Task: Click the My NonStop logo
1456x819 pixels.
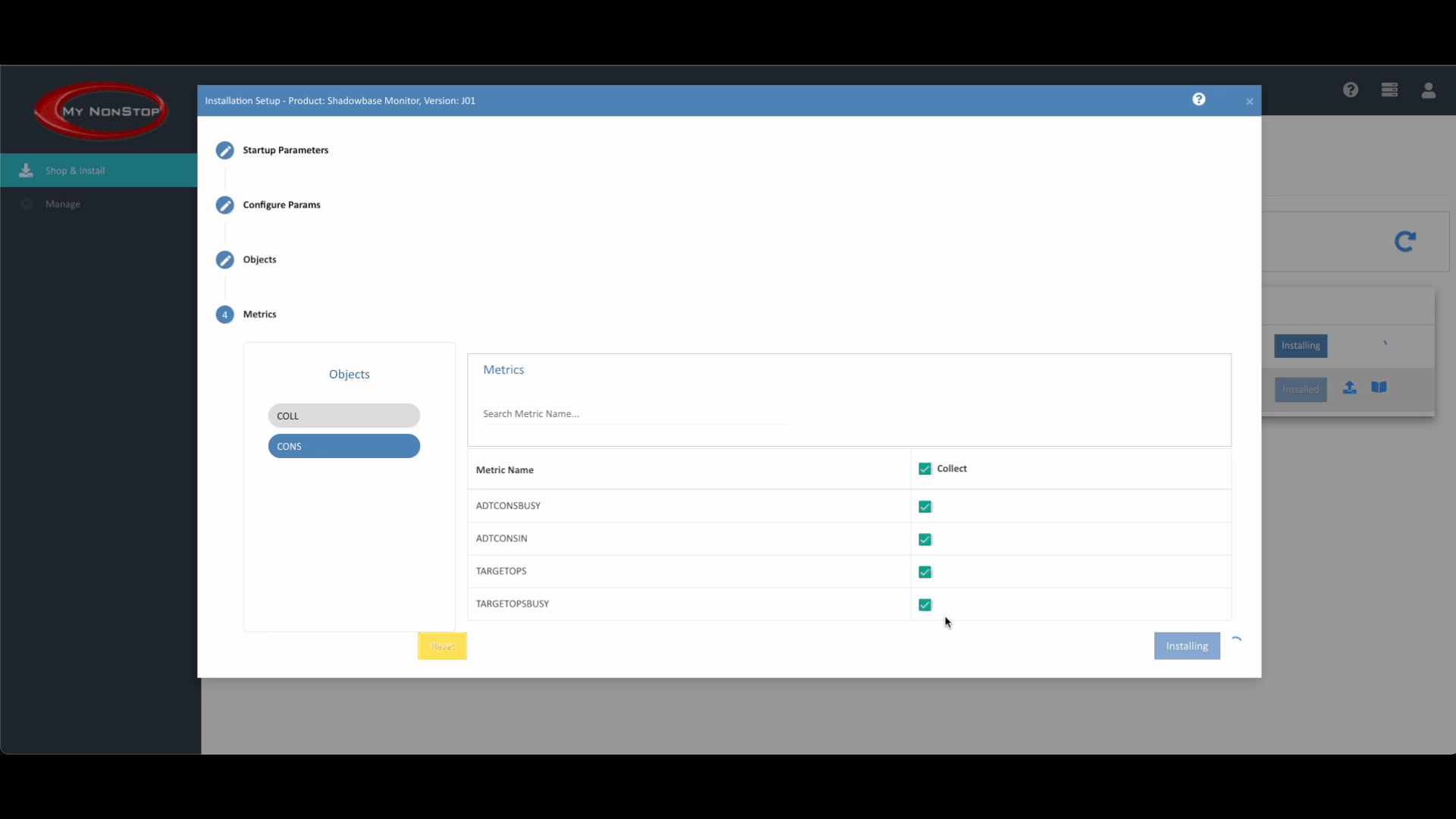Action: point(101,111)
